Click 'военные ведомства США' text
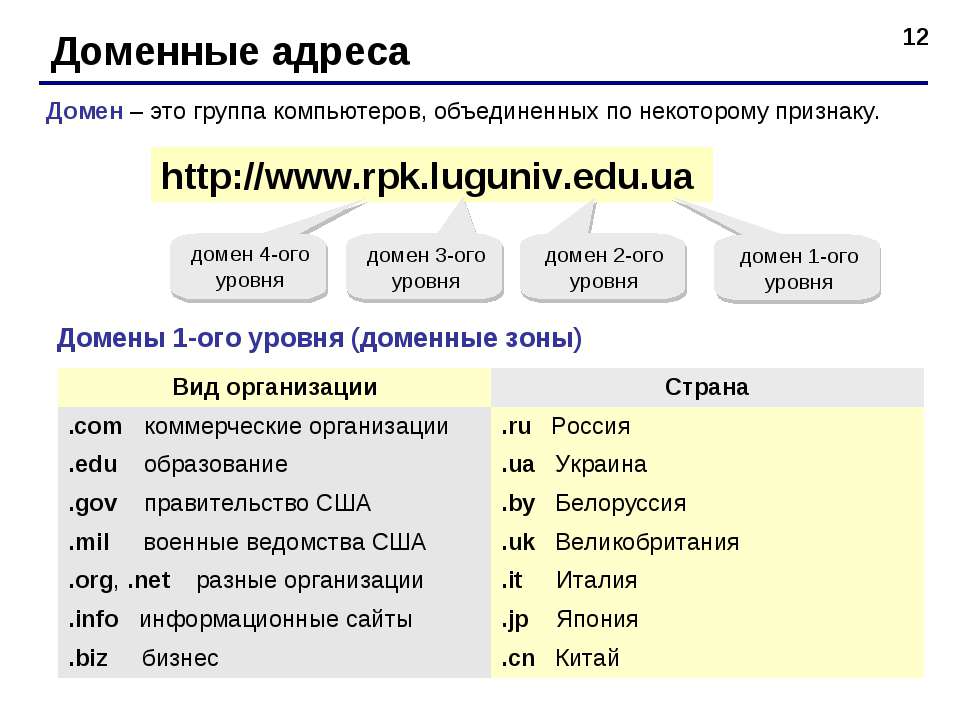This screenshot has width=960, height=720. tap(285, 542)
